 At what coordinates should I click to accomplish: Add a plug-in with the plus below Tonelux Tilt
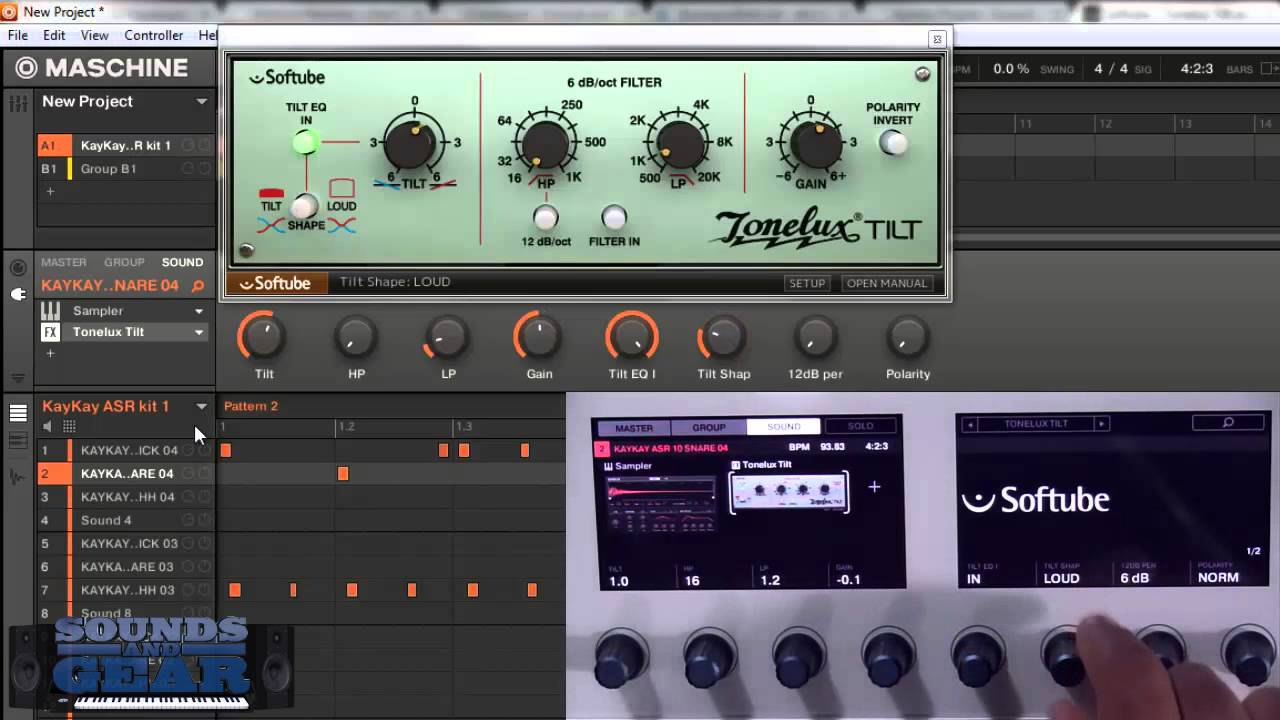coord(50,353)
